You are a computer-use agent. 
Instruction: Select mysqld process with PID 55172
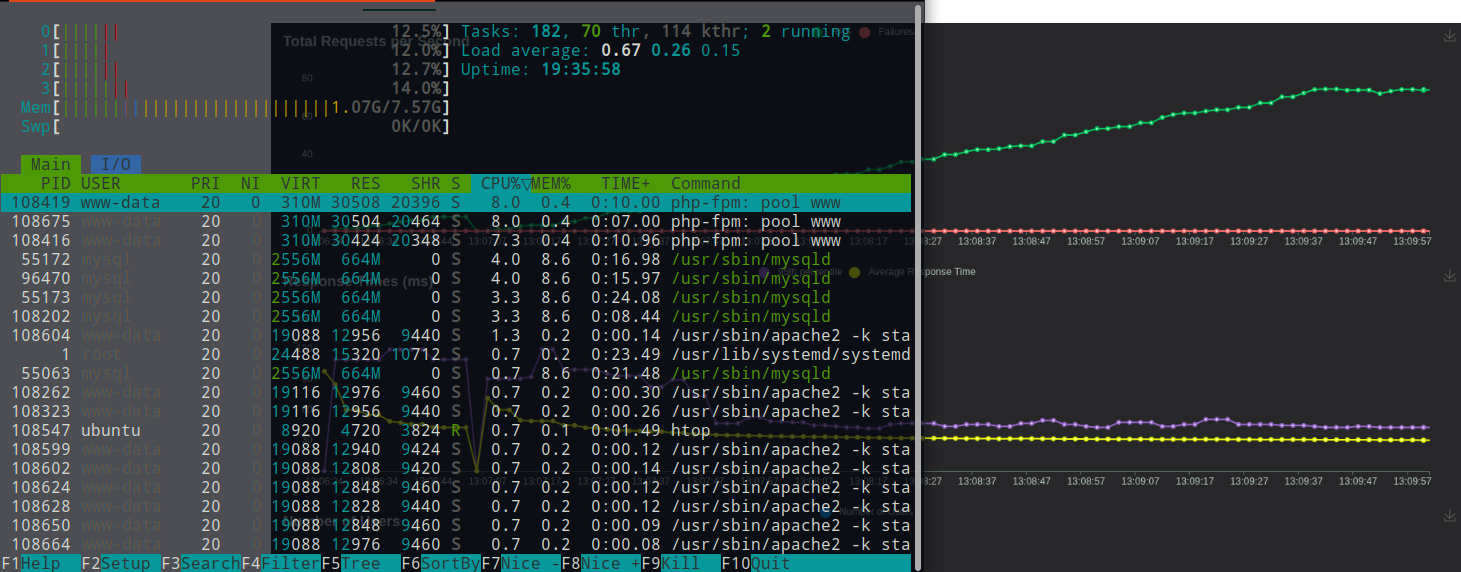tap(456, 260)
